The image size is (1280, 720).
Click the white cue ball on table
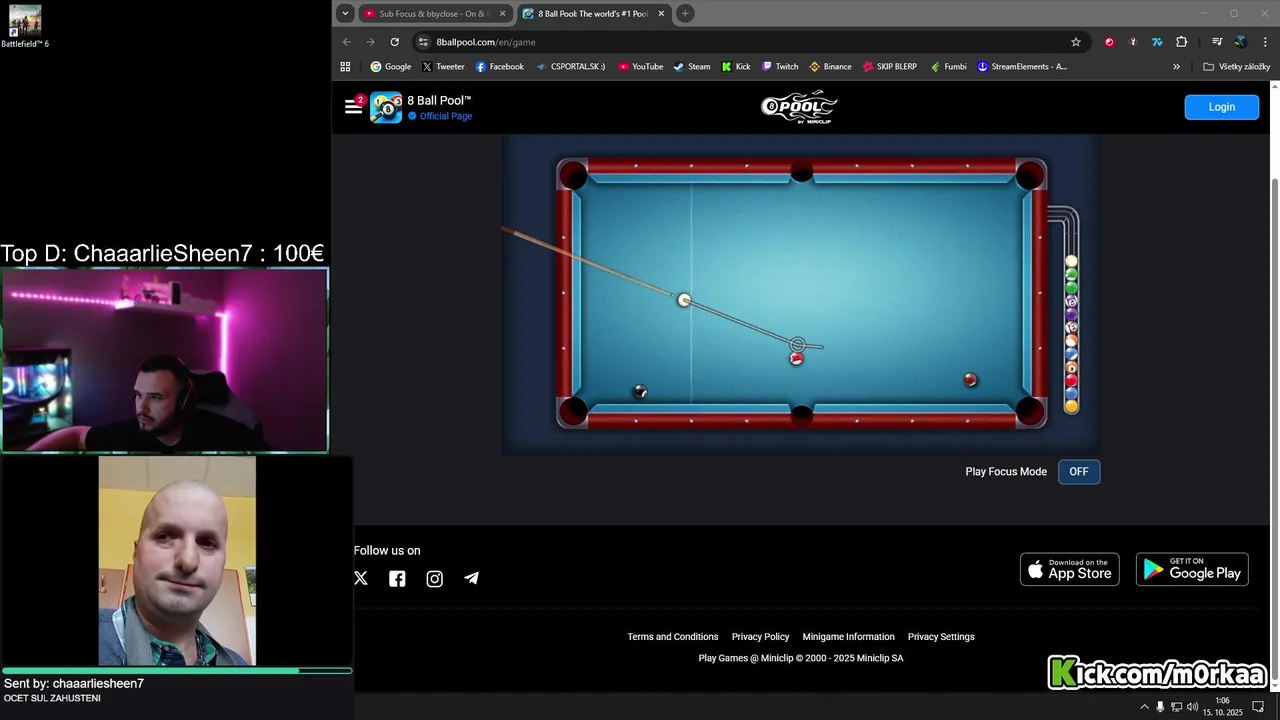click(684, 300)
